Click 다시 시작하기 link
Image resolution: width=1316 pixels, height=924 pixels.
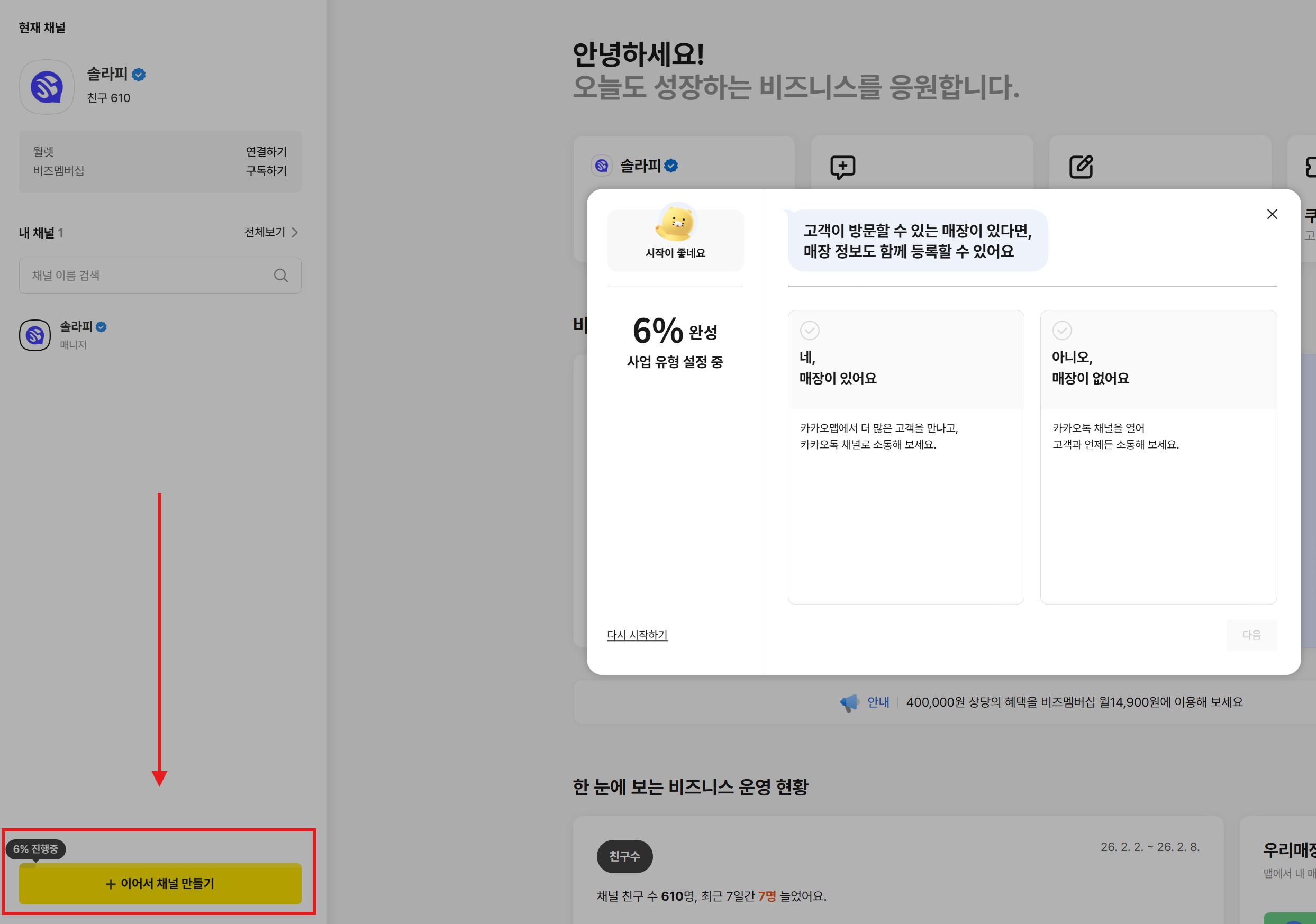(637, 635)
